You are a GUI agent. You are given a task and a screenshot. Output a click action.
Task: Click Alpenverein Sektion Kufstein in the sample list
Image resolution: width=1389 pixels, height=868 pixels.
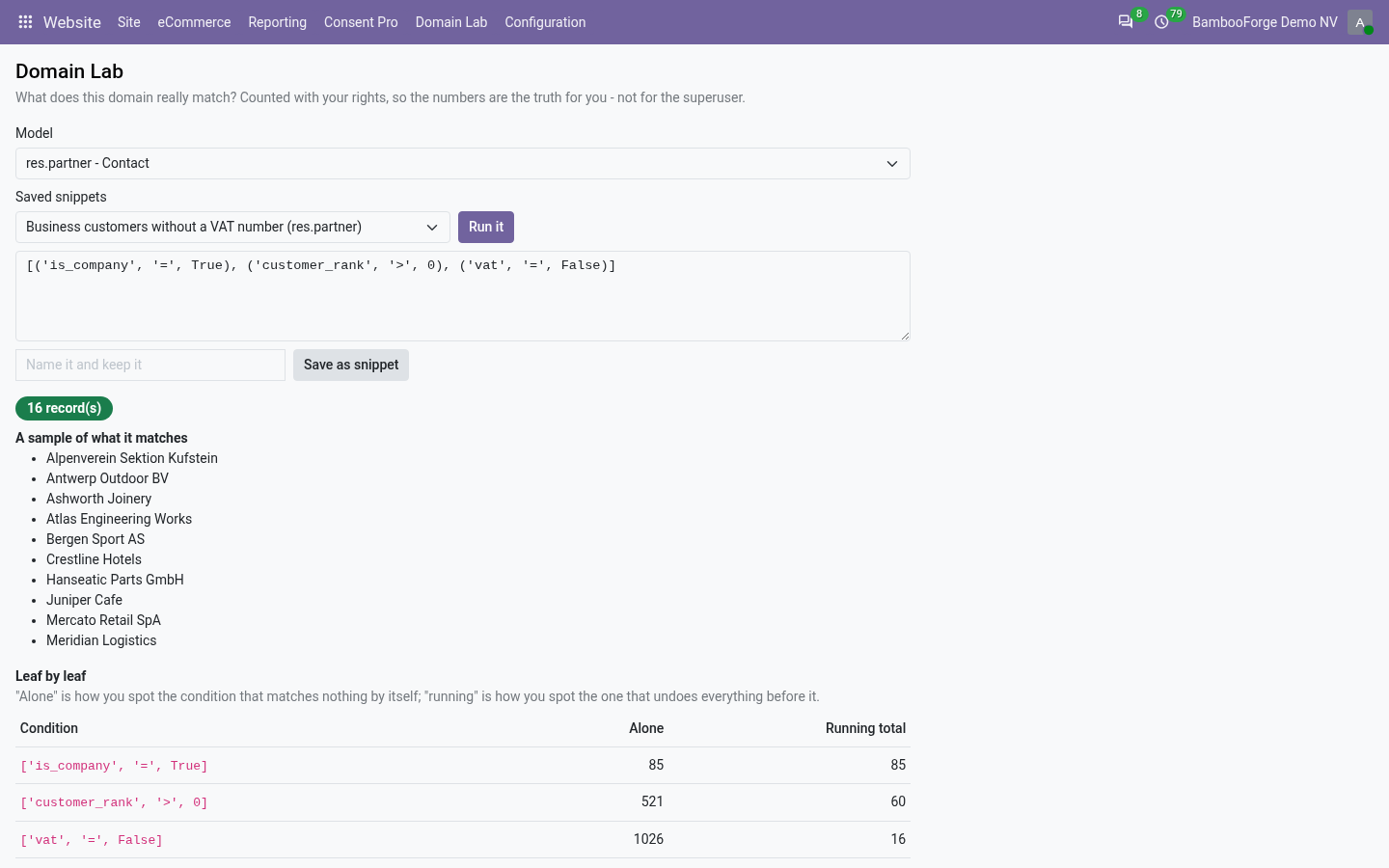(x=132, y=458)
